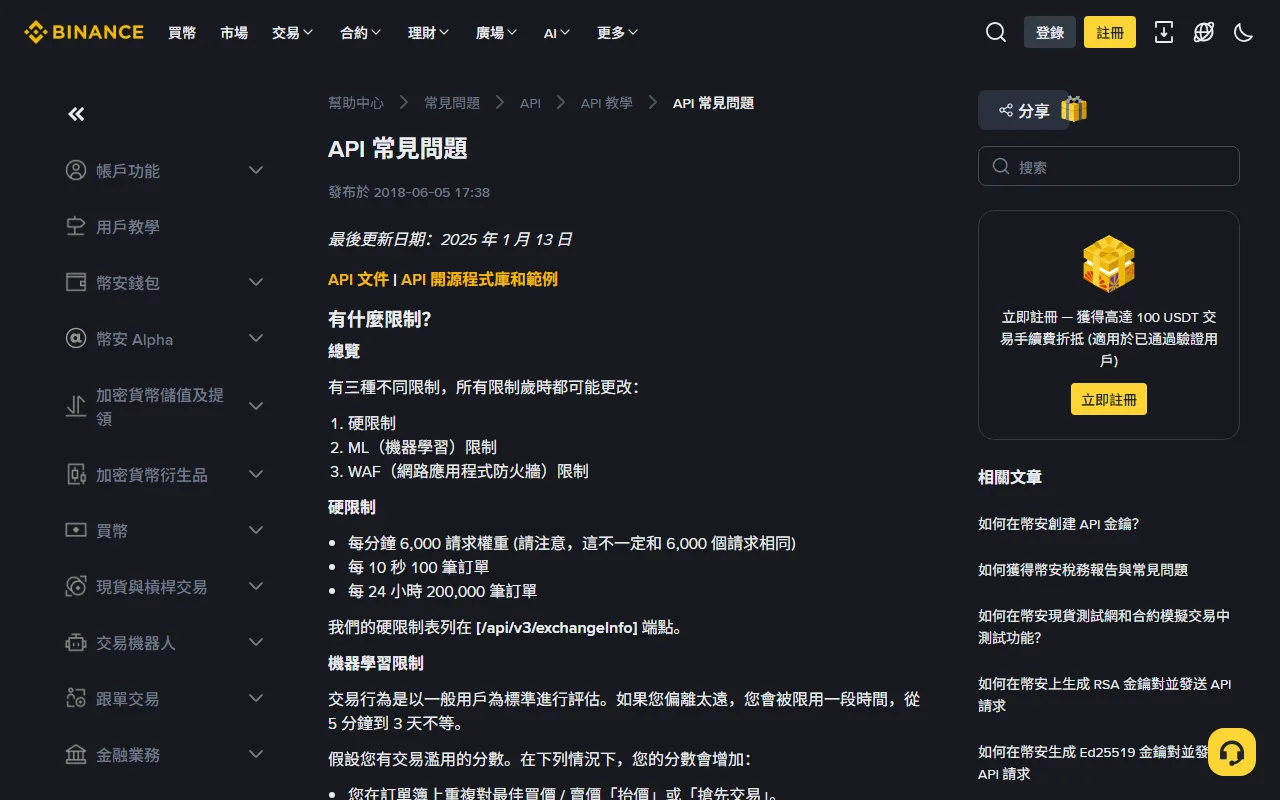
Task: Go to 幫助中心 breadcrumb
Action: click(x=356, y=103)
